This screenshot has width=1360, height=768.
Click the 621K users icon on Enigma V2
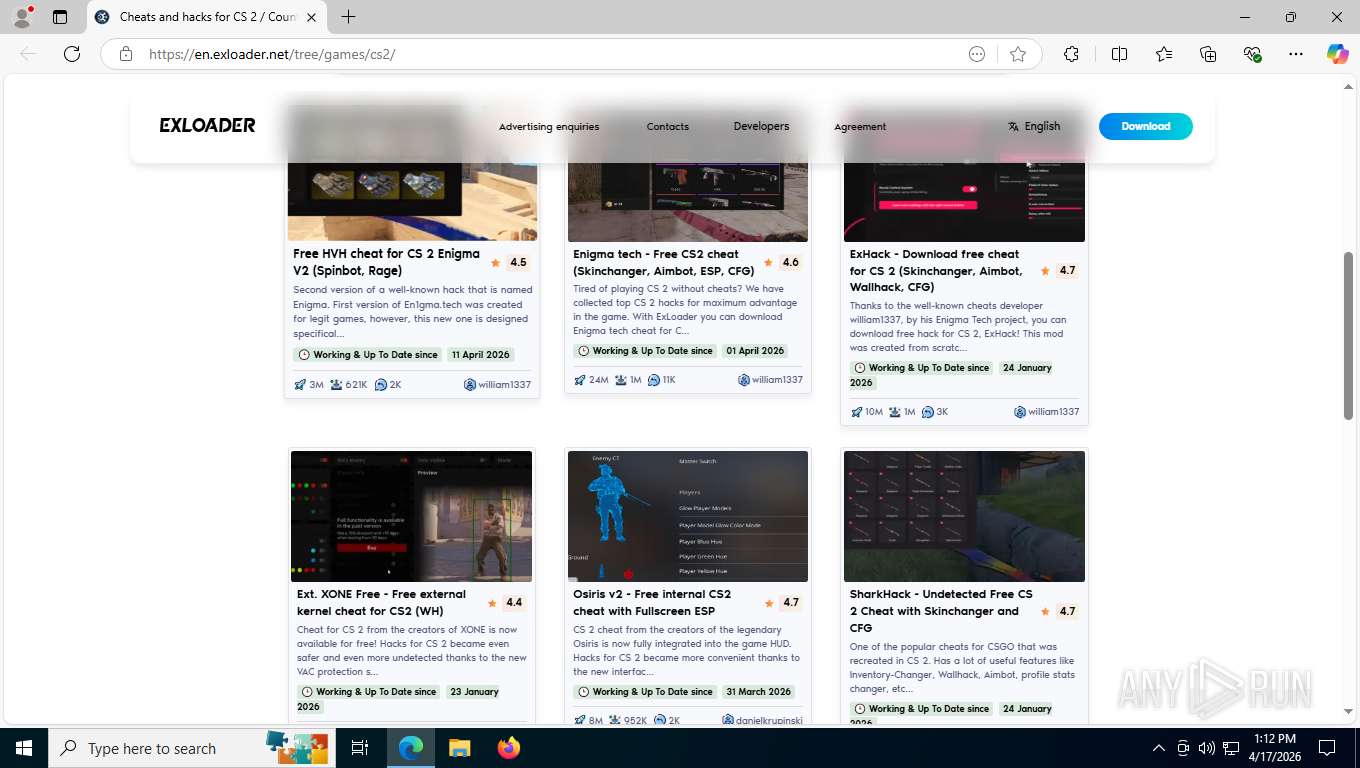pos(336,385)
